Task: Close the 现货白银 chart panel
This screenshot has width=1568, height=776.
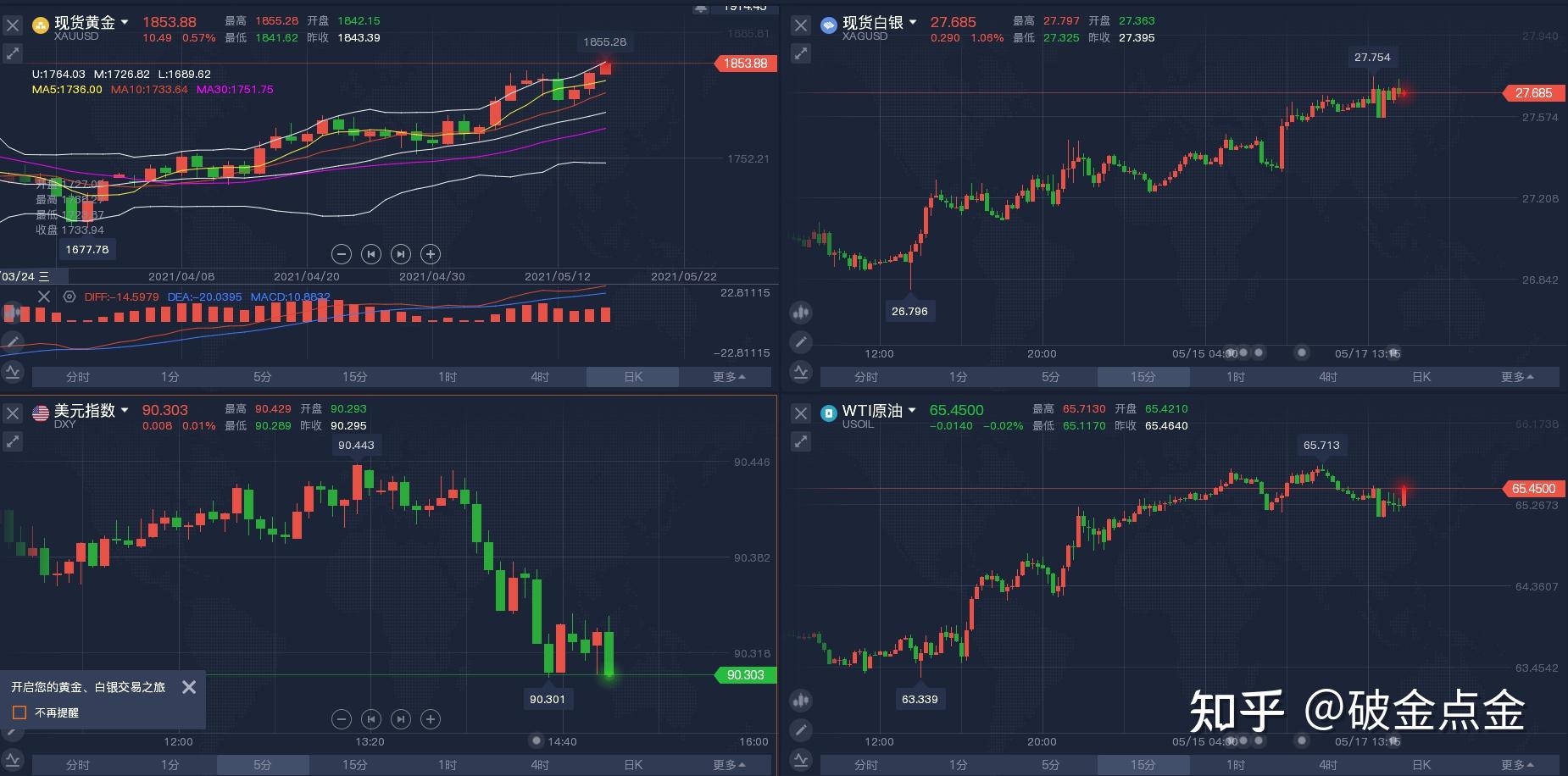Action: (x=801, y=25)
